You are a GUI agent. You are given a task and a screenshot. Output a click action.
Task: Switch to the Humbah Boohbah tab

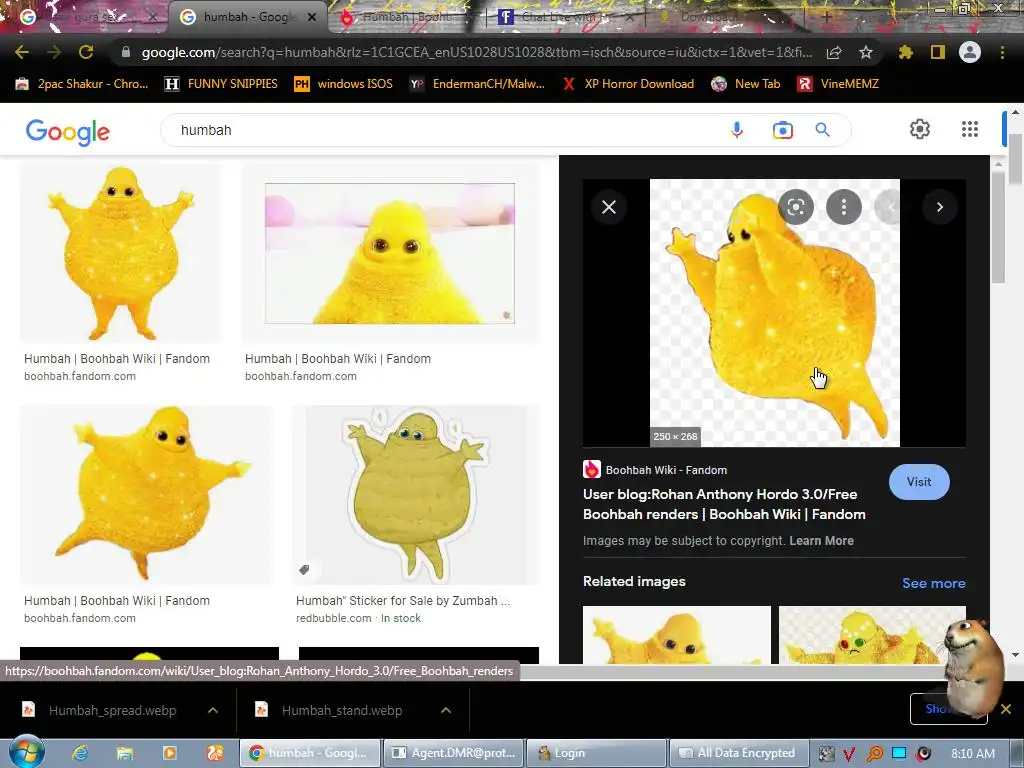(x=407, y=17)
